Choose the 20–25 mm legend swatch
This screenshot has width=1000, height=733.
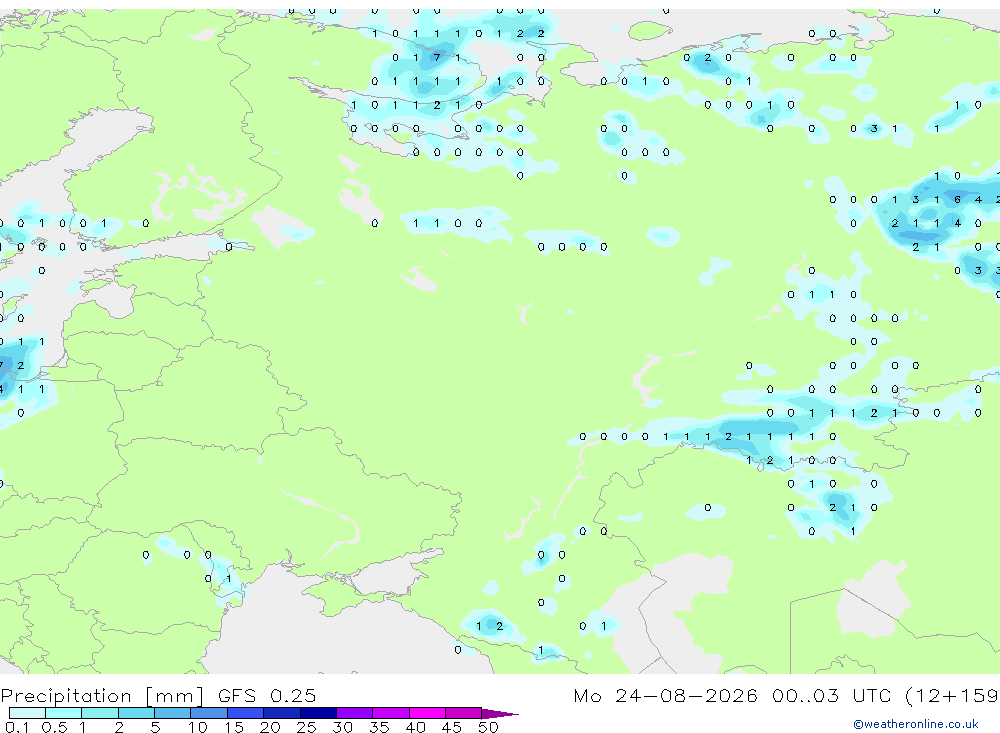pos(282,713)
